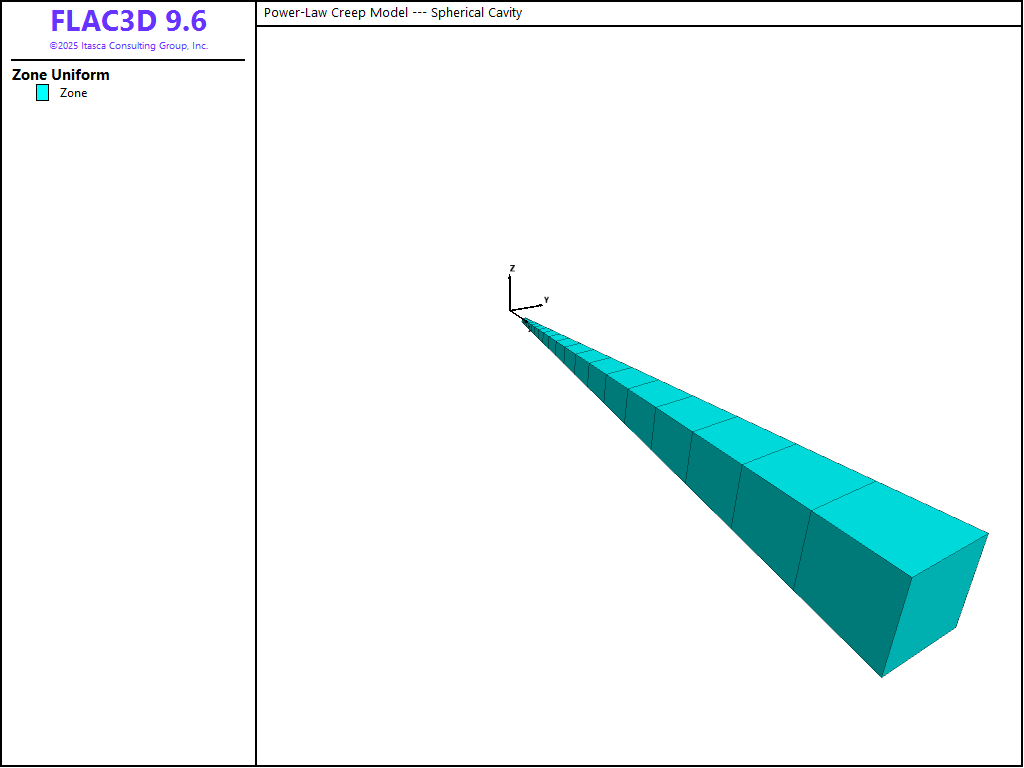Open the Itasca Consulting Group copyright text
Image resolution: width=1024 pixels, height=768 pixels.
coord(128,46)
